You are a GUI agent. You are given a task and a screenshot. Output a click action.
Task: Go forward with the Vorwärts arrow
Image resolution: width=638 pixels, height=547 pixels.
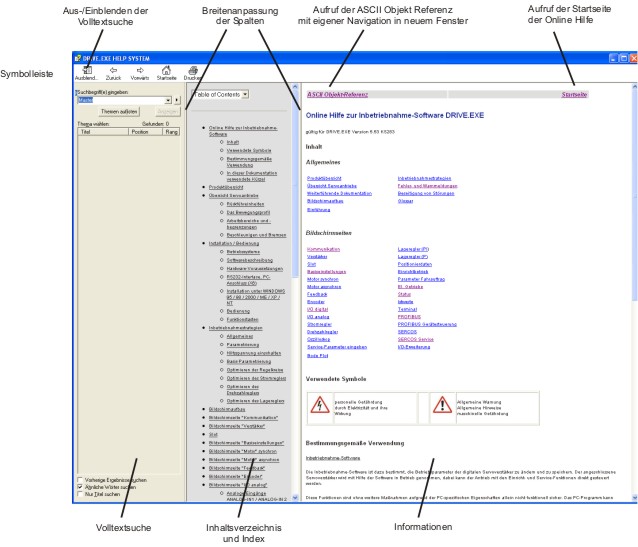(140, 70)
